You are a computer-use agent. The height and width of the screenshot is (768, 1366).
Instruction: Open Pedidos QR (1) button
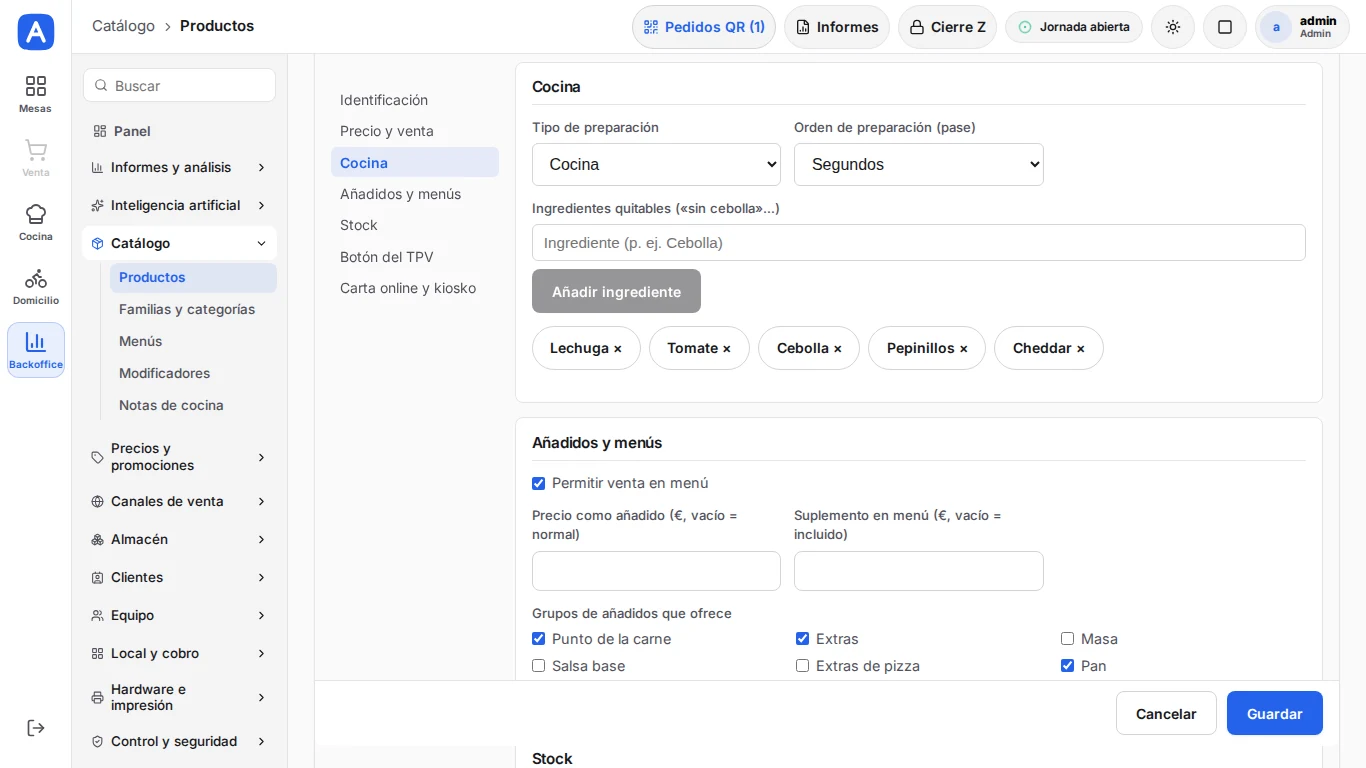tap(704, 27)
